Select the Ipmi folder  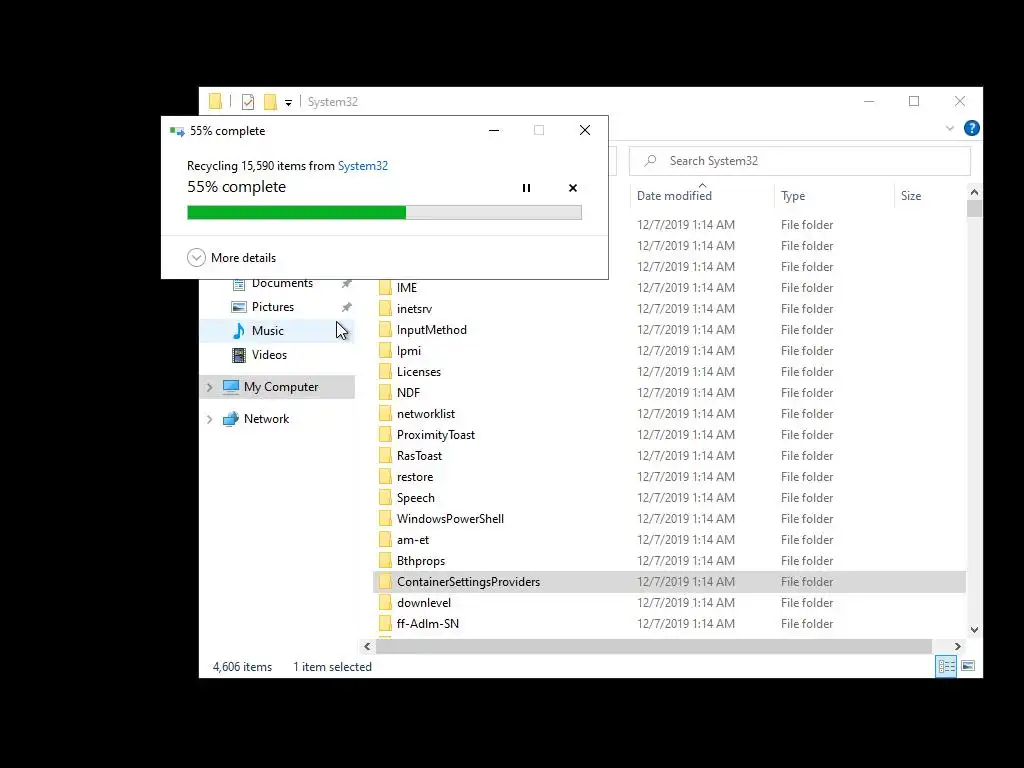(x=409, y=351)
